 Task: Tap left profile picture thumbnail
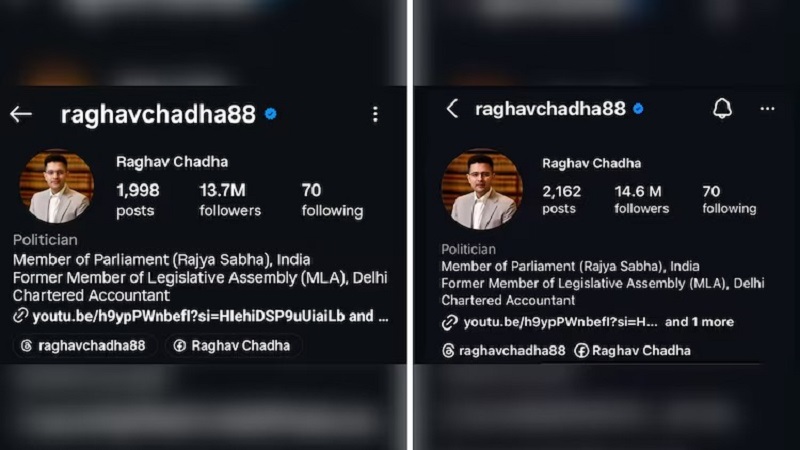point(57,186)
